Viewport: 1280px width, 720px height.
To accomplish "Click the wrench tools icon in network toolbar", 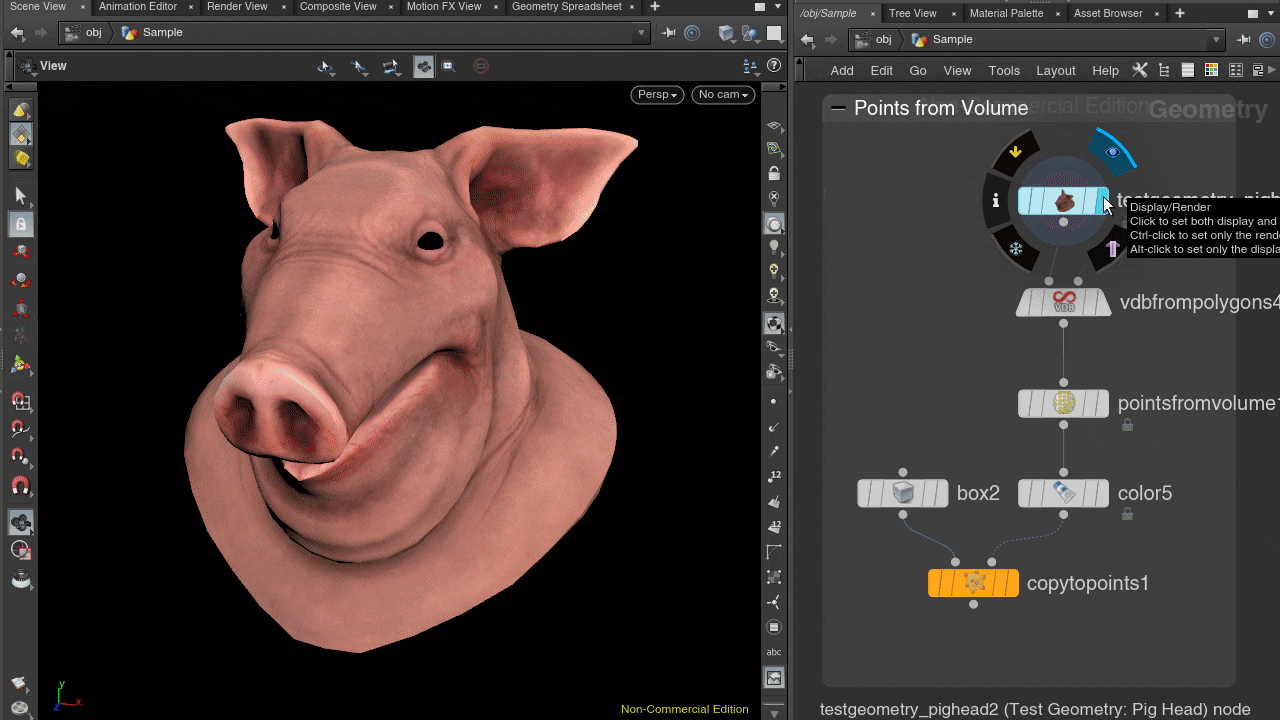I will (x=1139, y=70).
